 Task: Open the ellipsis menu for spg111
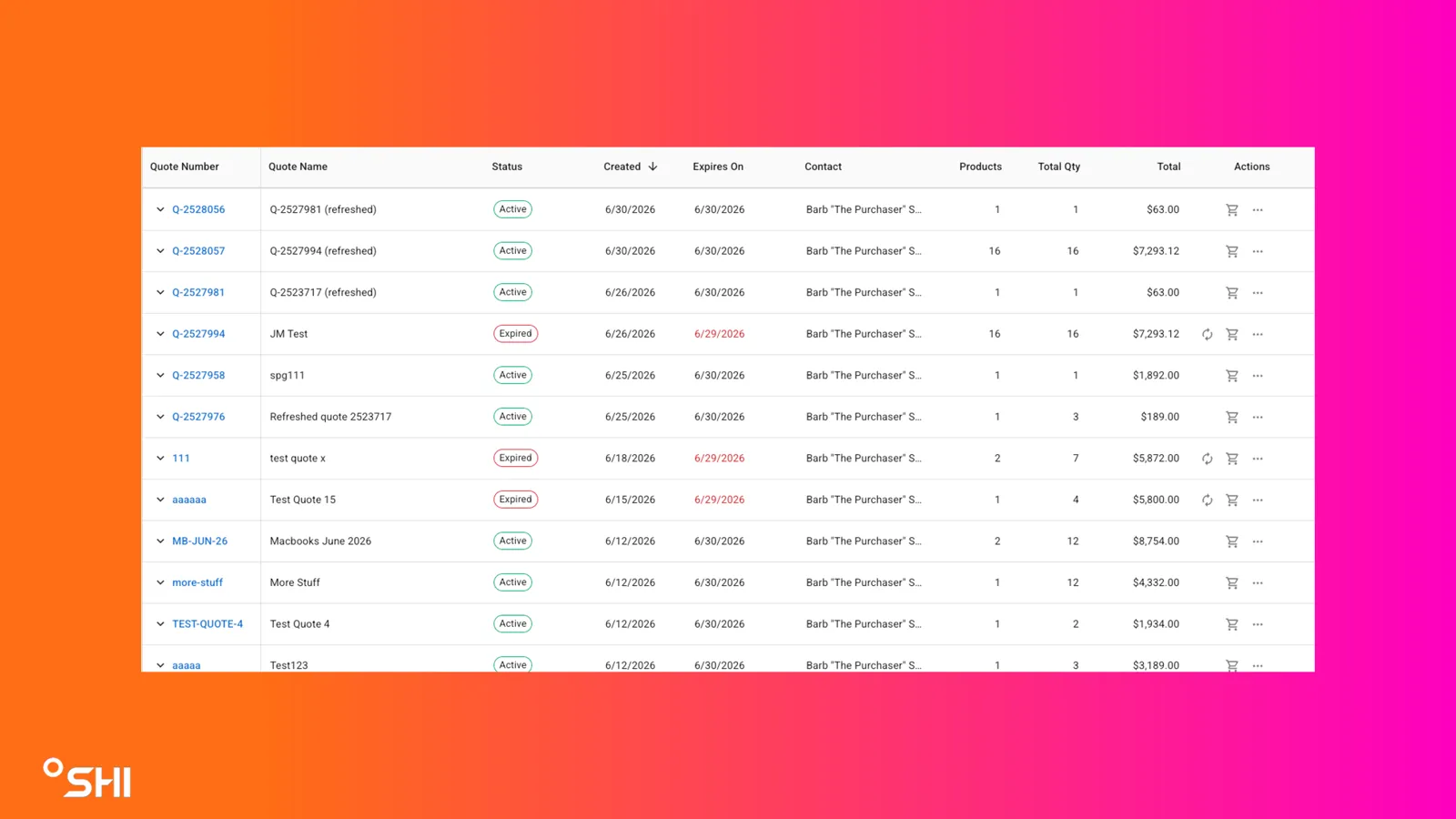pyautogui.click(x=1258, y=376)
